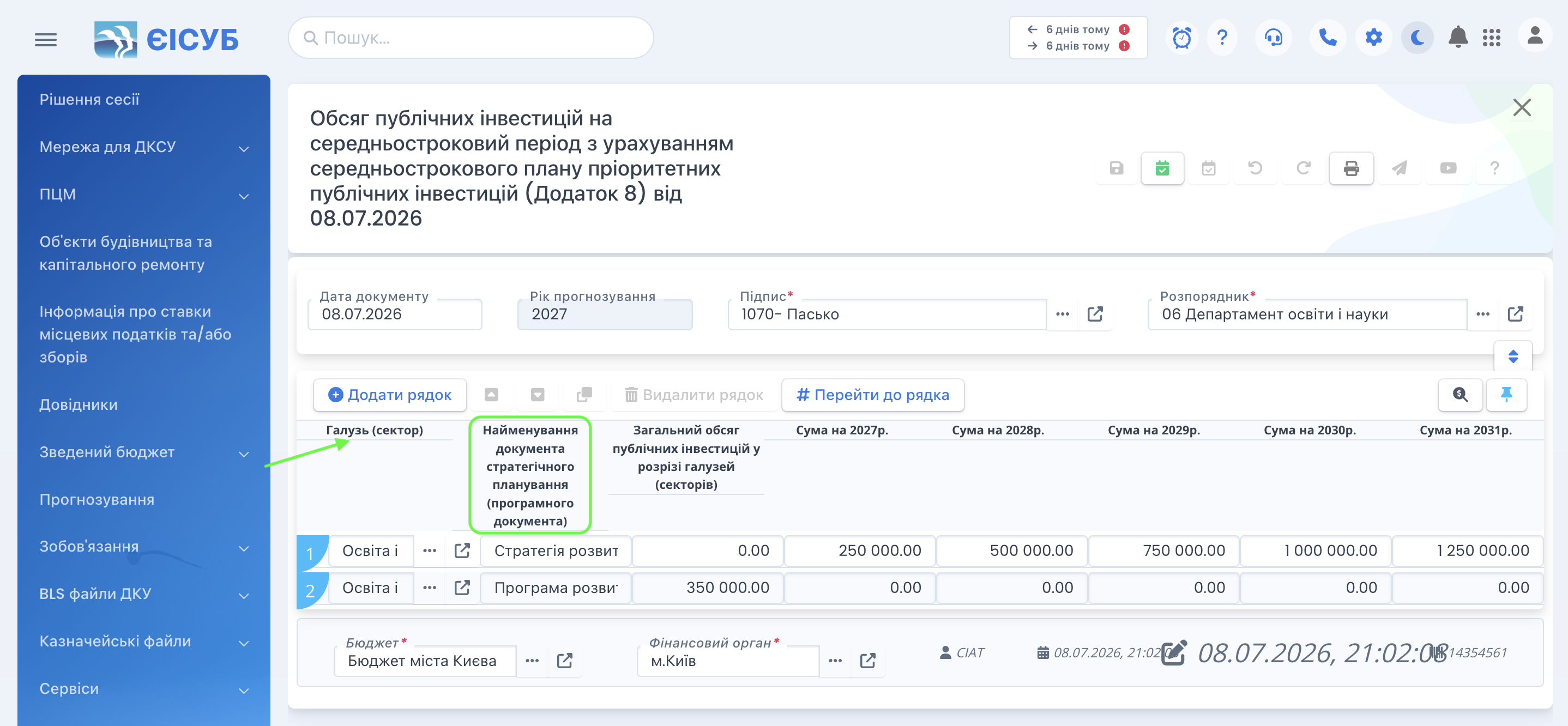Click the save document icon
1568x726 pixels.
(x=1117, y=168)
